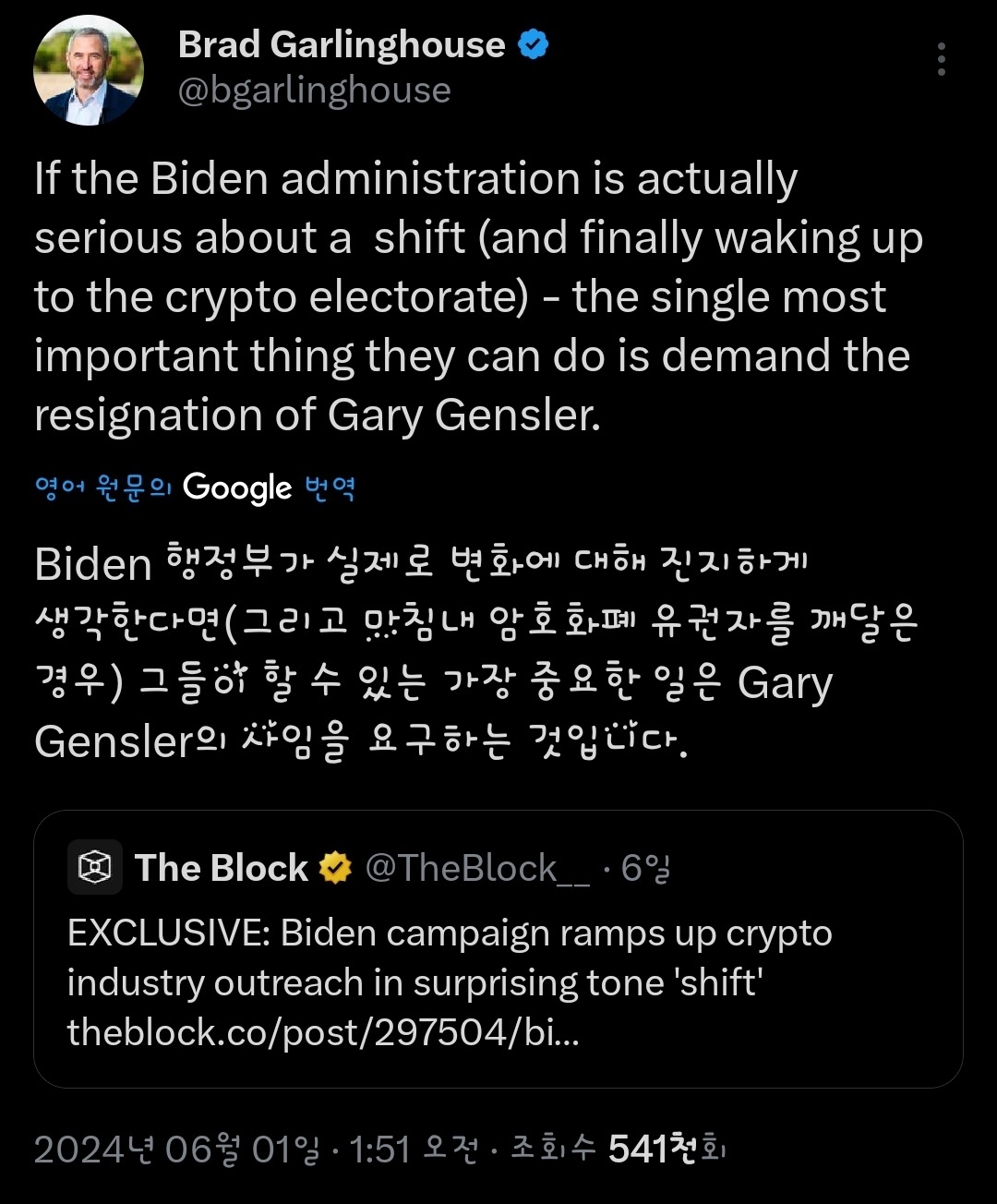Click the blue verified badge

534,43
